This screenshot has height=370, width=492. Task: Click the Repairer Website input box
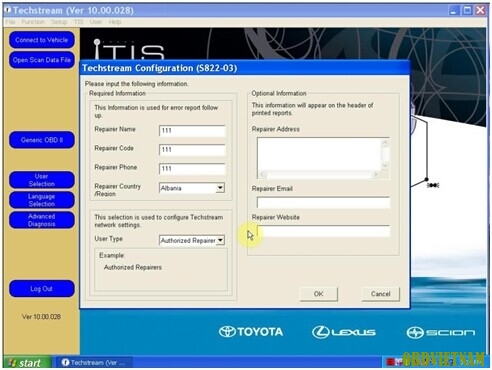[323, 231]
